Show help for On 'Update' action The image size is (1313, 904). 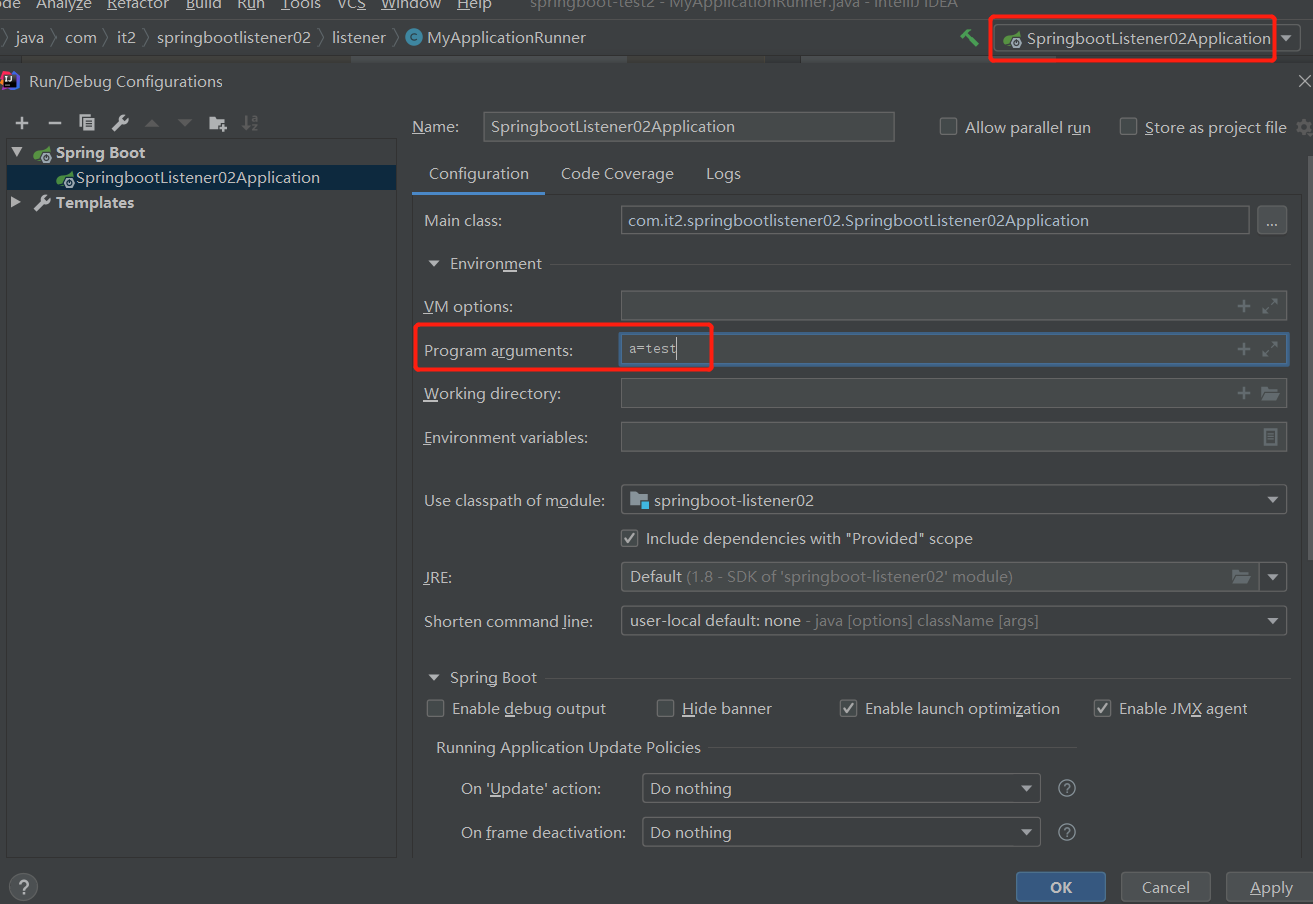pyautogui.click(x=1067, y=788)
